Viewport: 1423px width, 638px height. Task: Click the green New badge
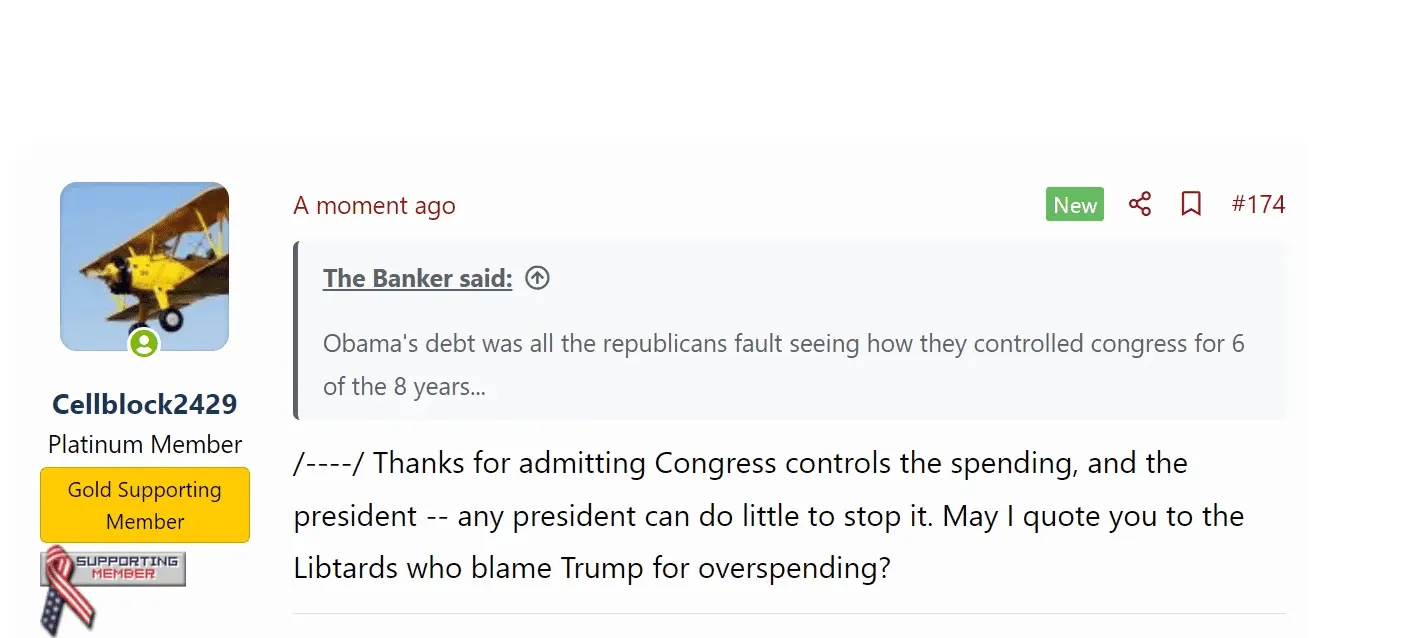1075,205
